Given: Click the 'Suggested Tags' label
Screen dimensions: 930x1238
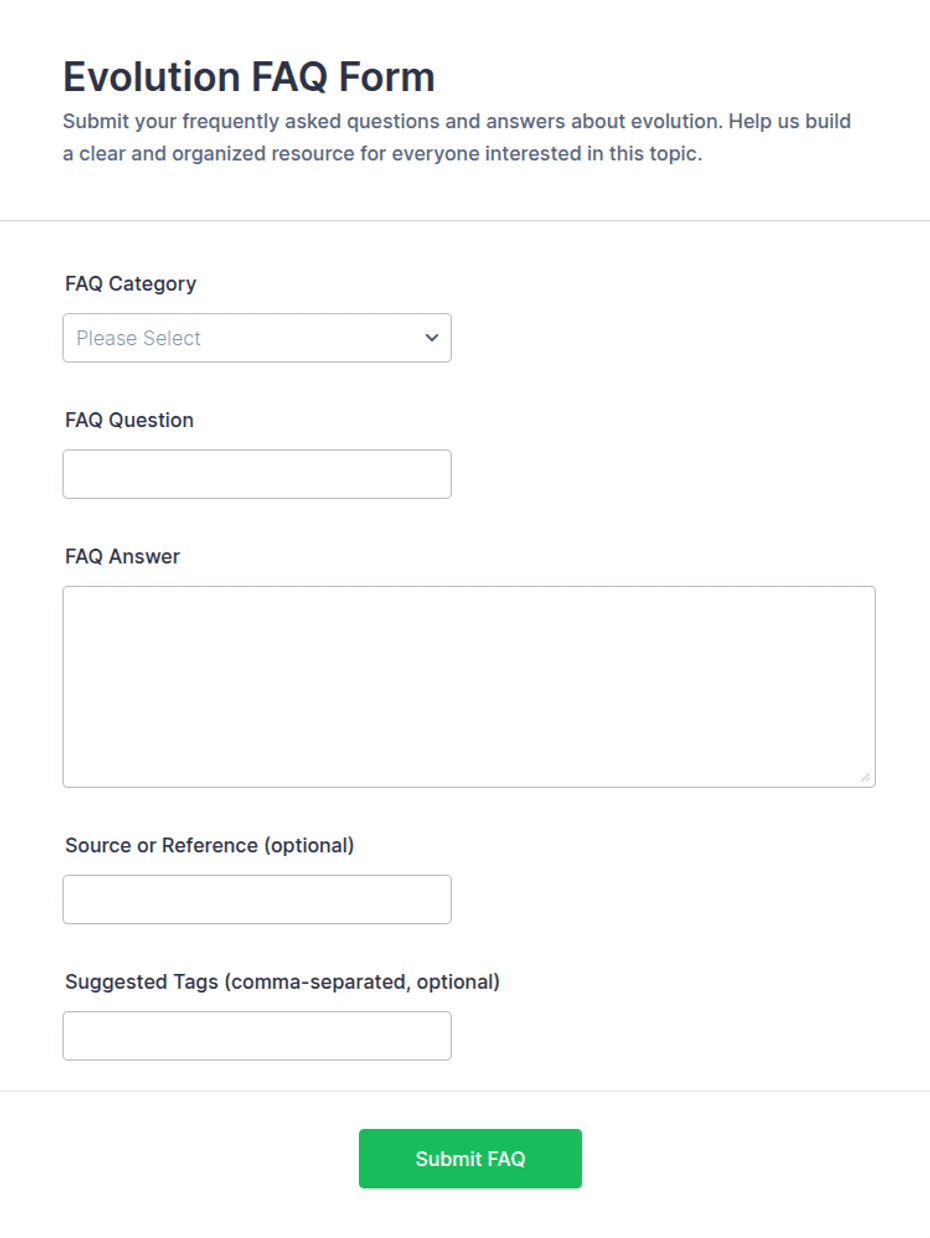Looking at the screenshot, I should point(141,982).
